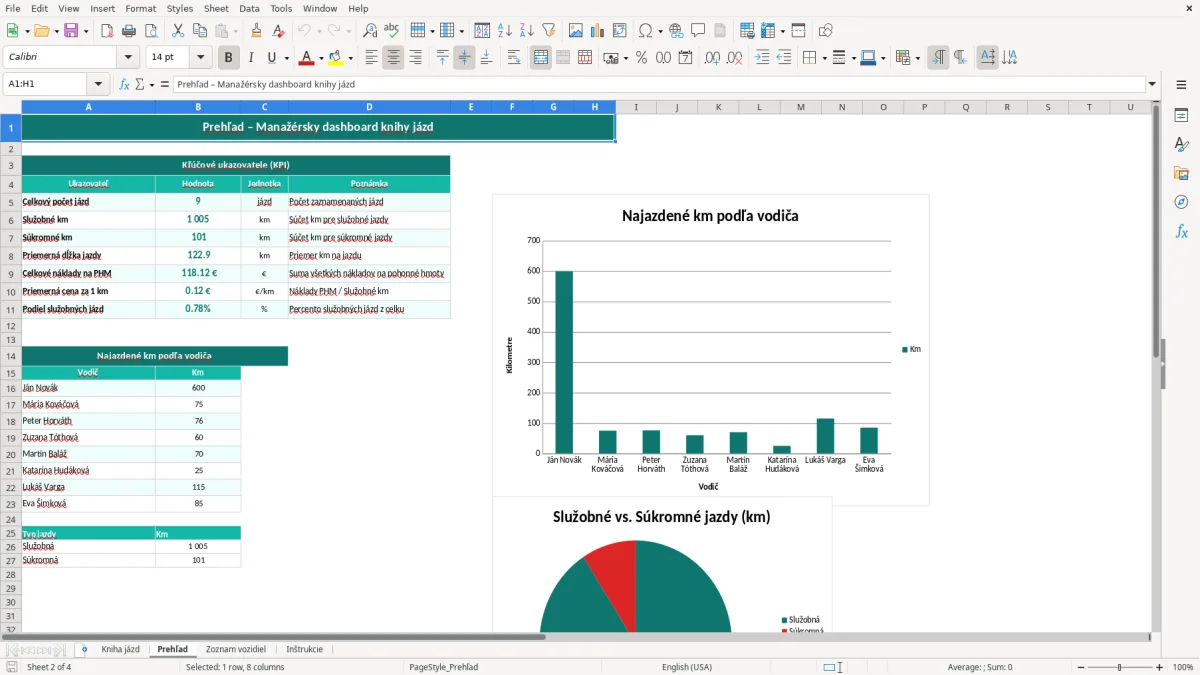Click the Format as Percent icon

pos(642,57)
